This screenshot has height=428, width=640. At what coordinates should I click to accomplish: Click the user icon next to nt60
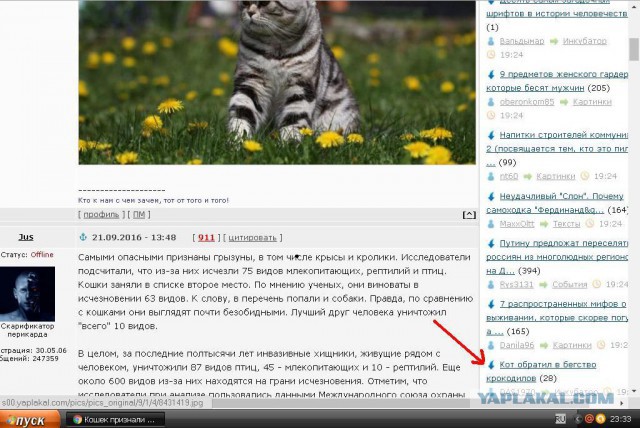tap(491, 176)
